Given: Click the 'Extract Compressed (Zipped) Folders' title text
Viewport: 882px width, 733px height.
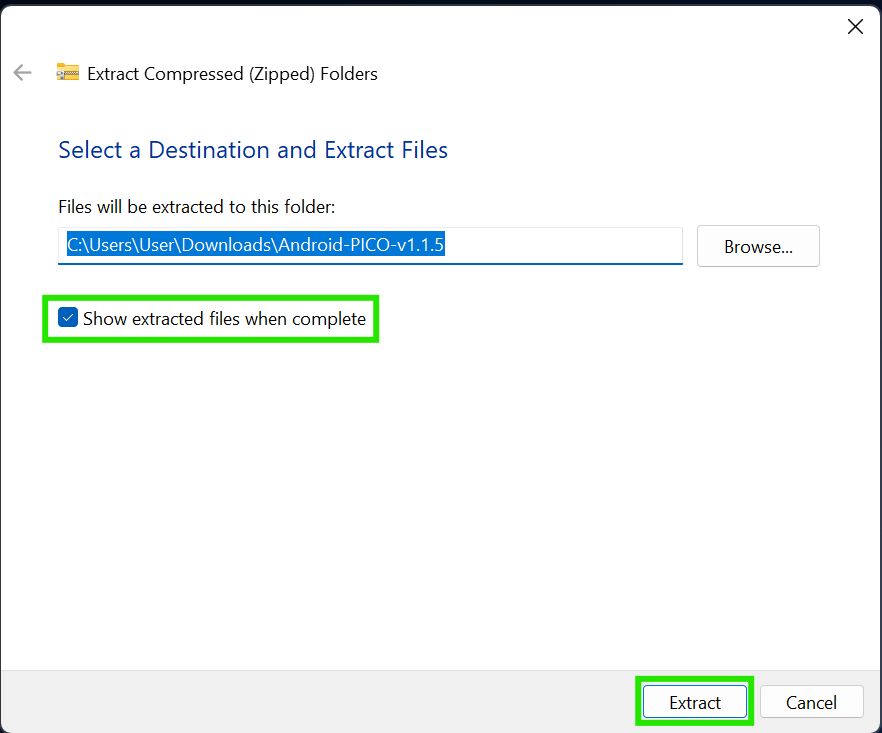Looking at the screenshot, I should point(232,74).
